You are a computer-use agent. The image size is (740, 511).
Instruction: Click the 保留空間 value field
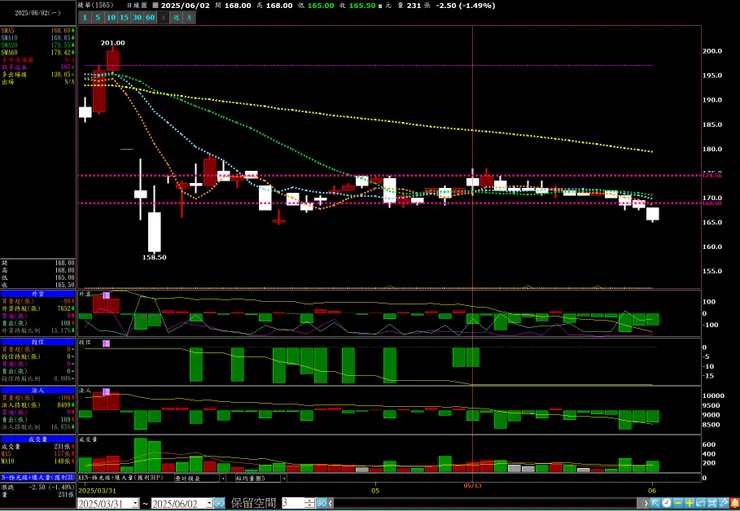tap(293, 503)
